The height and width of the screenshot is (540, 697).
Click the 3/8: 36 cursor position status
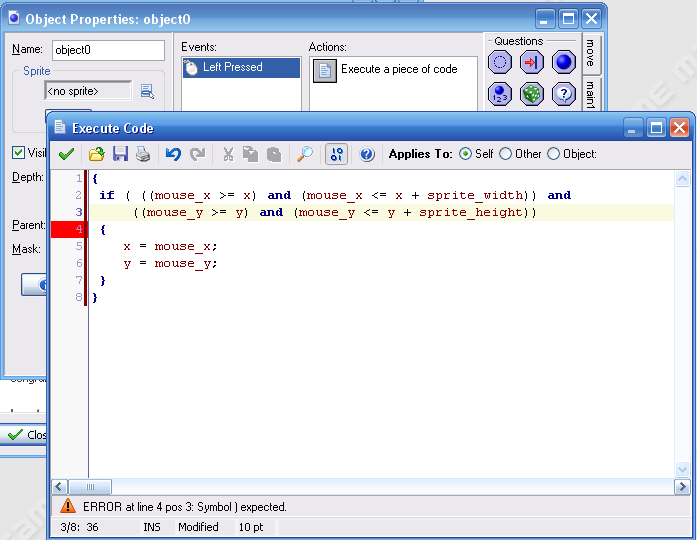point(80,527)
